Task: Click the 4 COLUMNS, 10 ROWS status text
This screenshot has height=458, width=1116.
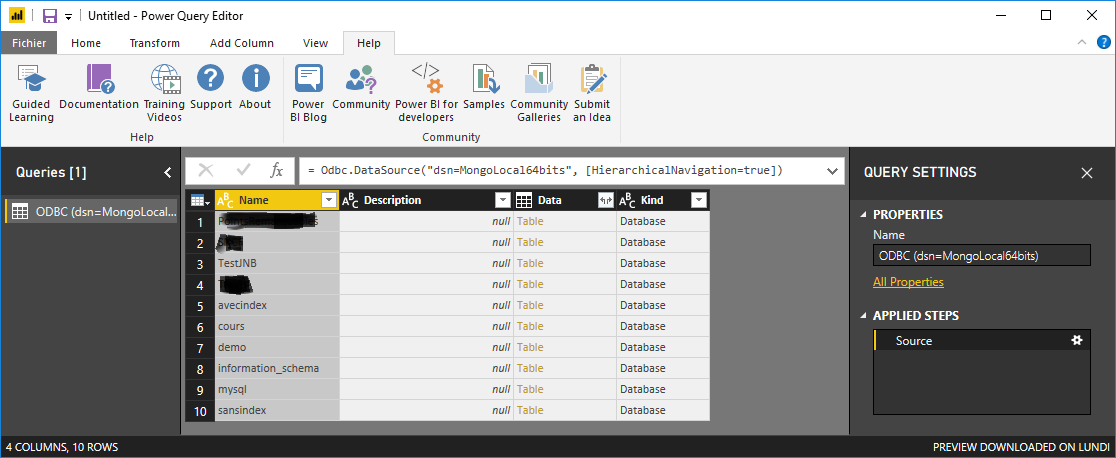Action: pos(62,447)
